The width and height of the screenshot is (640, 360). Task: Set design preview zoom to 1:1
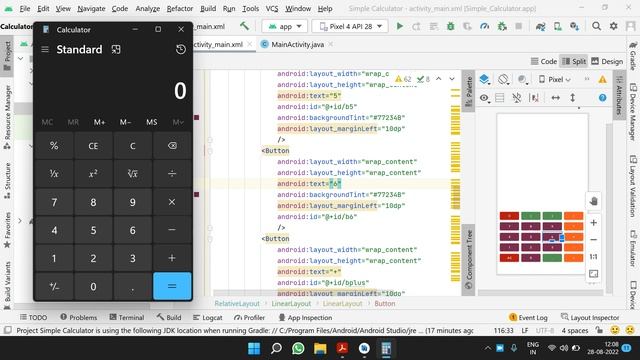click(x=593, y=257)
